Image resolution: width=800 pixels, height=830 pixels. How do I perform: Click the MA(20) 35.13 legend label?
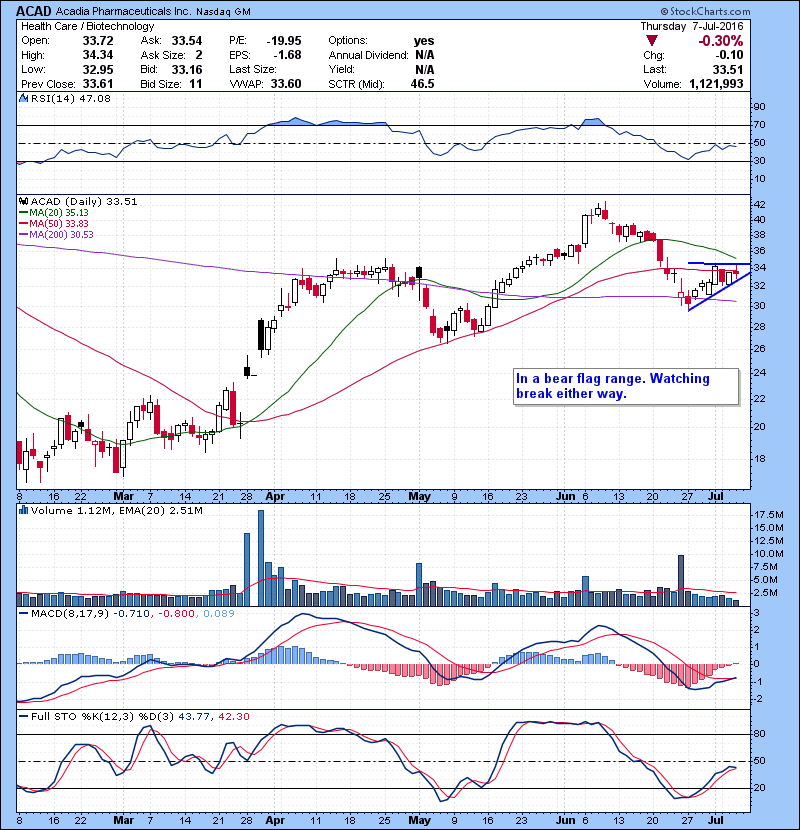pos(58,213)
